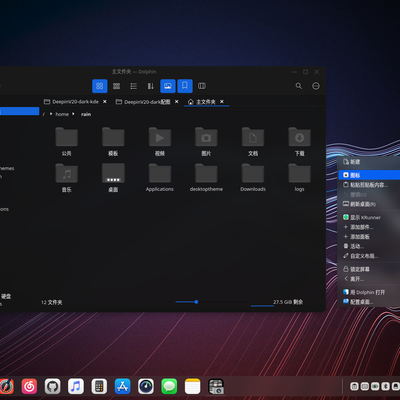The image size is (400, 400).
Task: Select the 视频 videos folder
Action: pos(160,141)
